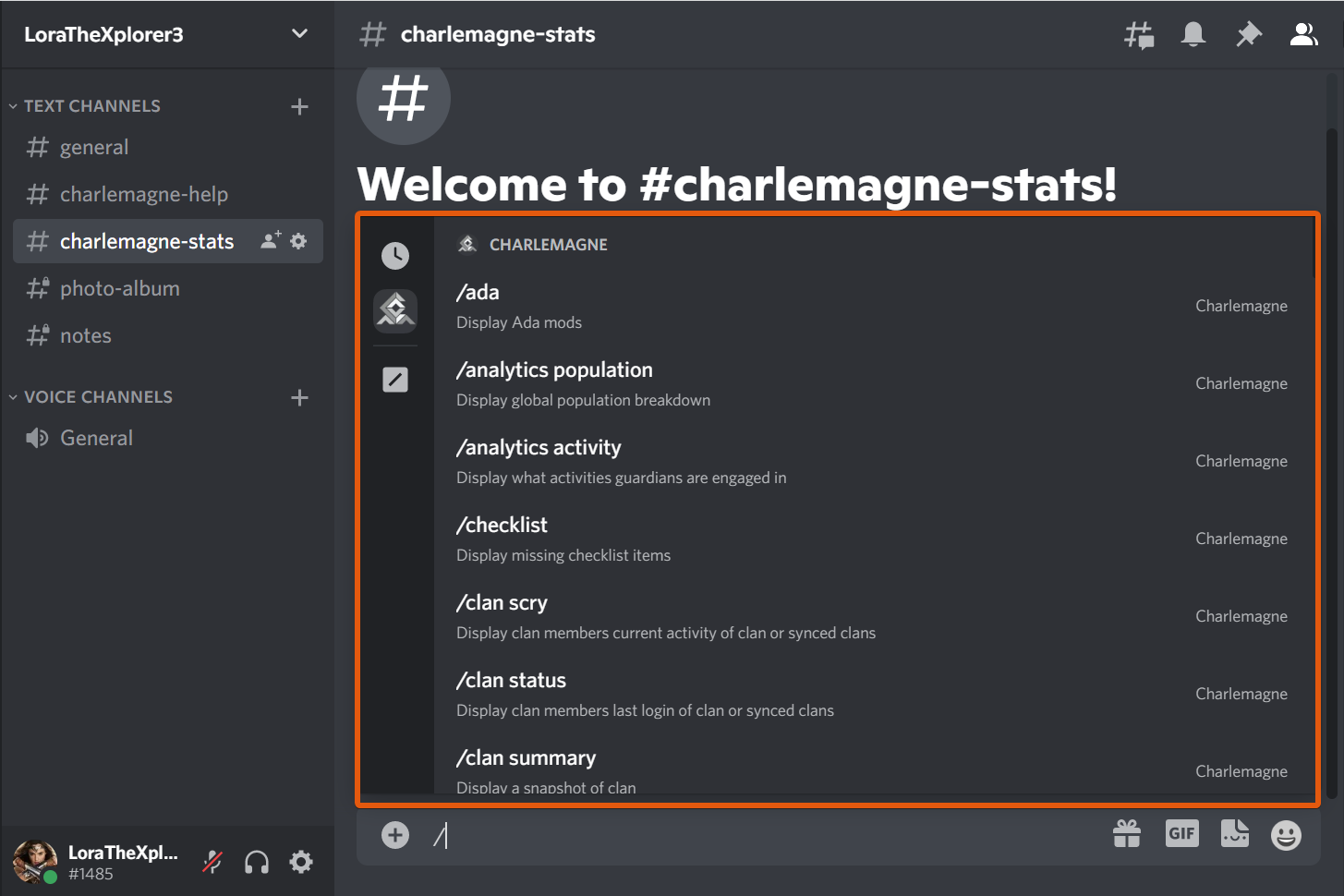Select the /analytics activity command
The width and height of the screenshot is (1344, 896).
tap(874, 462)
